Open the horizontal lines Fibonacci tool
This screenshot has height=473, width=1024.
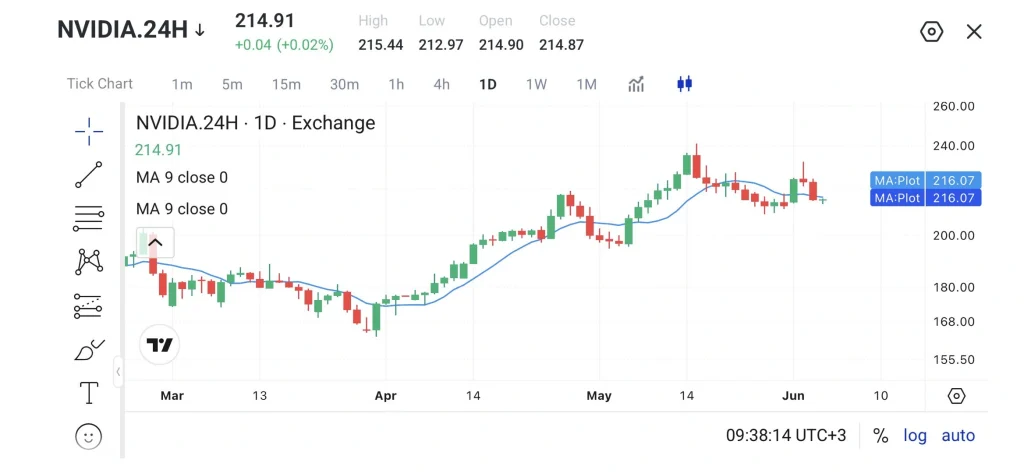point(89,218)
